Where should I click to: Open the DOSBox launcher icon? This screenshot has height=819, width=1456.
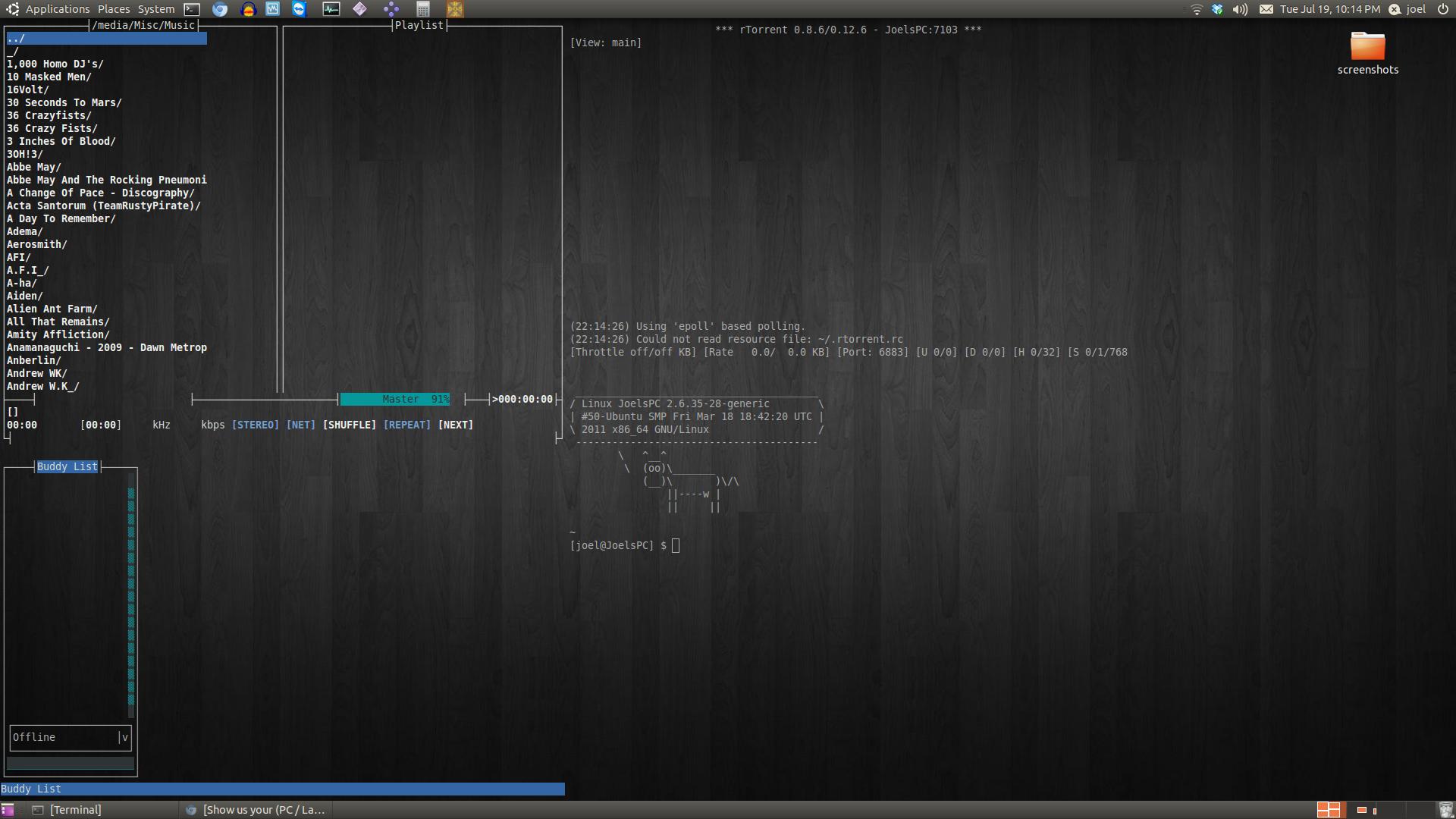(454, 9)
